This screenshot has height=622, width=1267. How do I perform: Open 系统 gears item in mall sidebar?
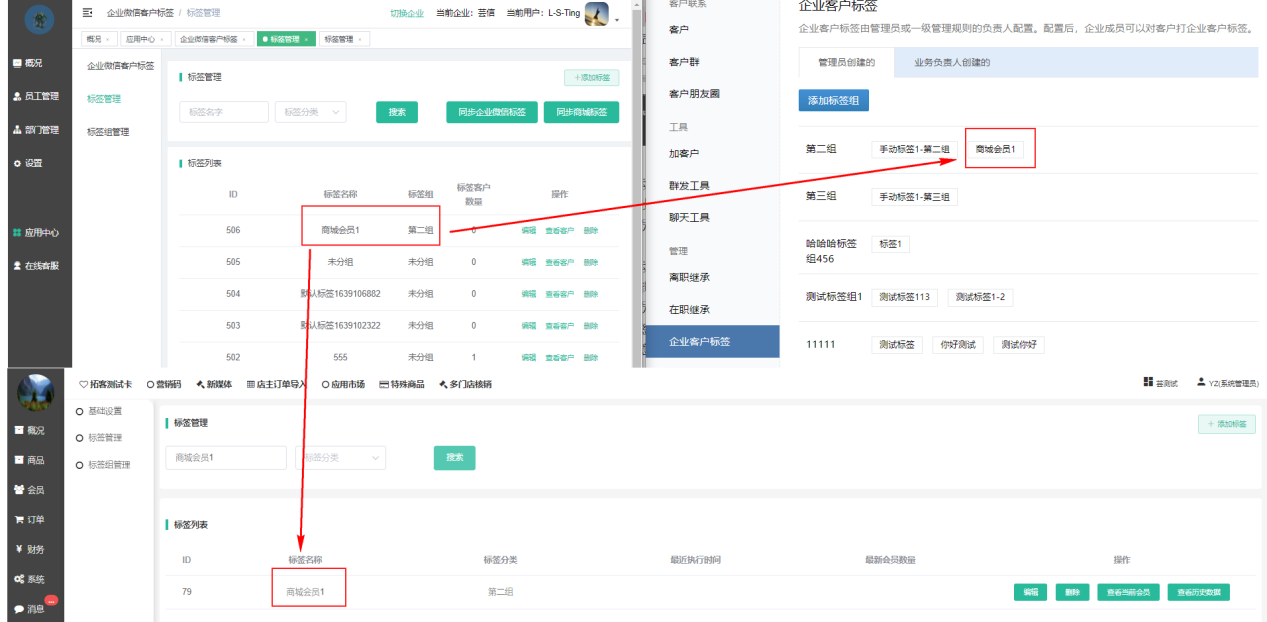click(29, 579)
